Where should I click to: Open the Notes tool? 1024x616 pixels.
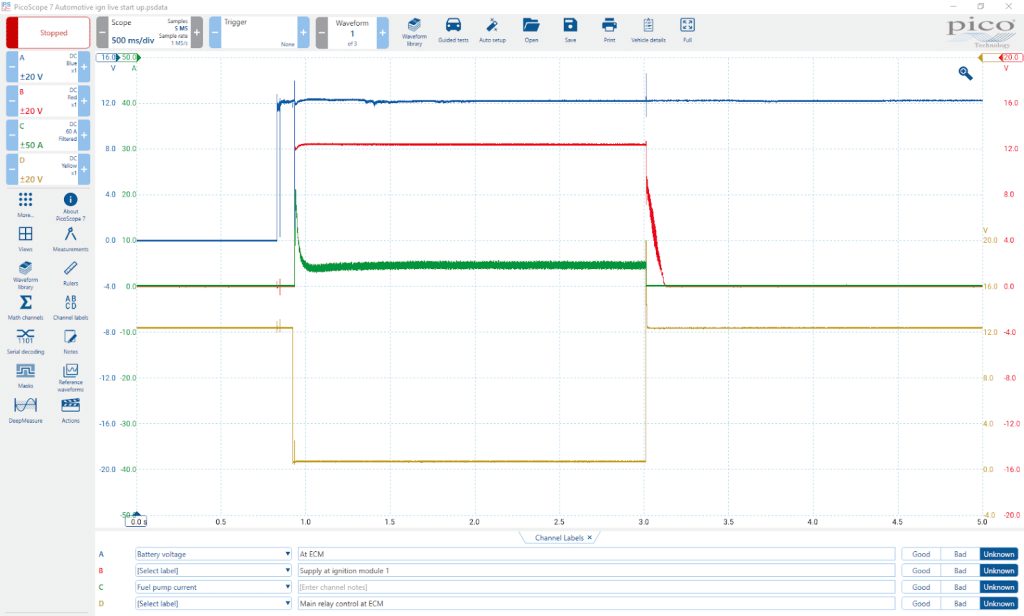[71, 342]
